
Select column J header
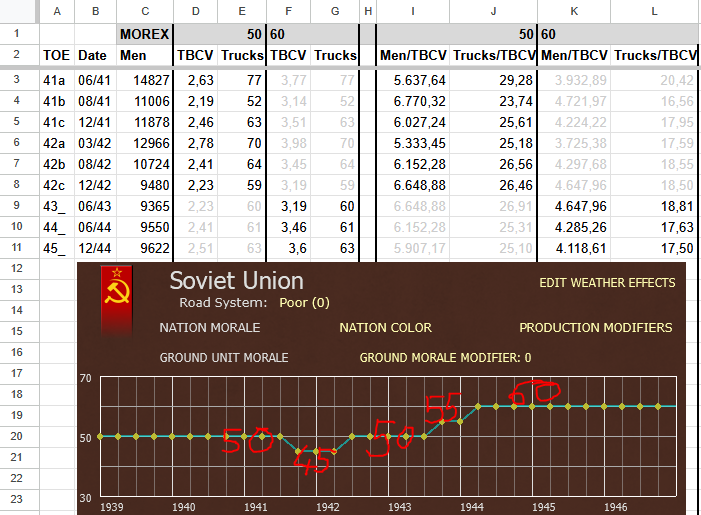493,11
